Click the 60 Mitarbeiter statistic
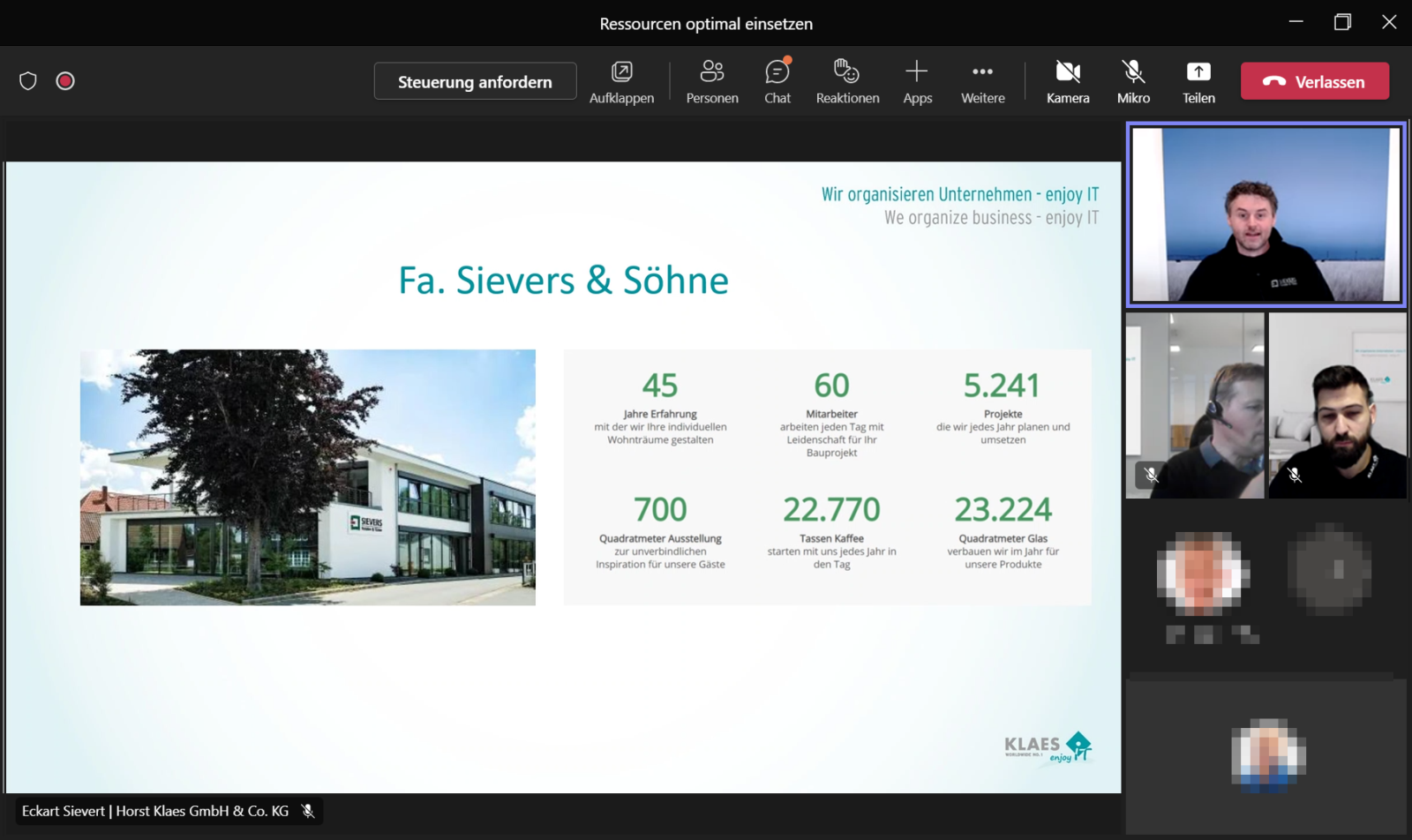Viewport: 1412px width, 840px height. tap(831, 415)
